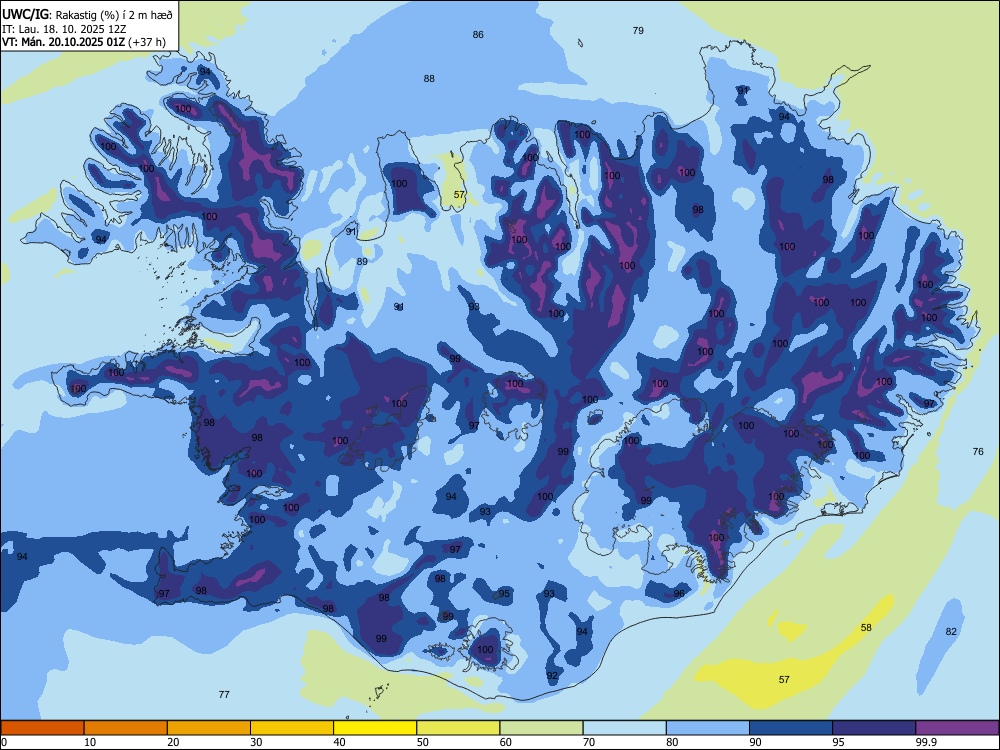
Task: Click the amber 30–40 legend swatch
Action: (292, 728)
